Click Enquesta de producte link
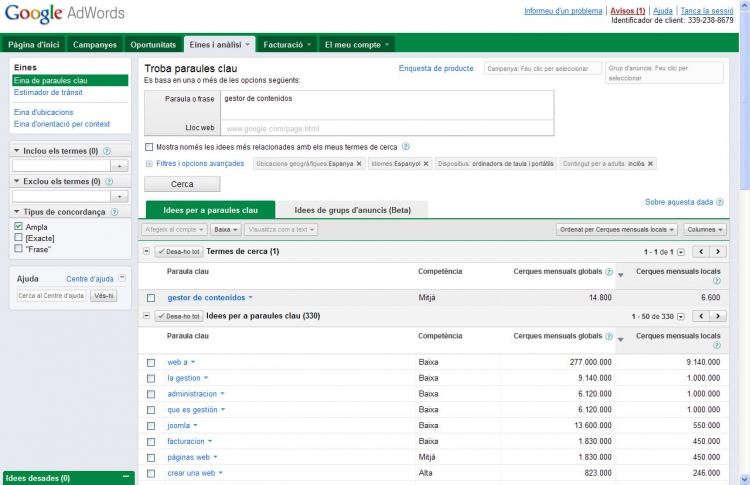This screenshot has width=750, height=485. click(436, 68)
